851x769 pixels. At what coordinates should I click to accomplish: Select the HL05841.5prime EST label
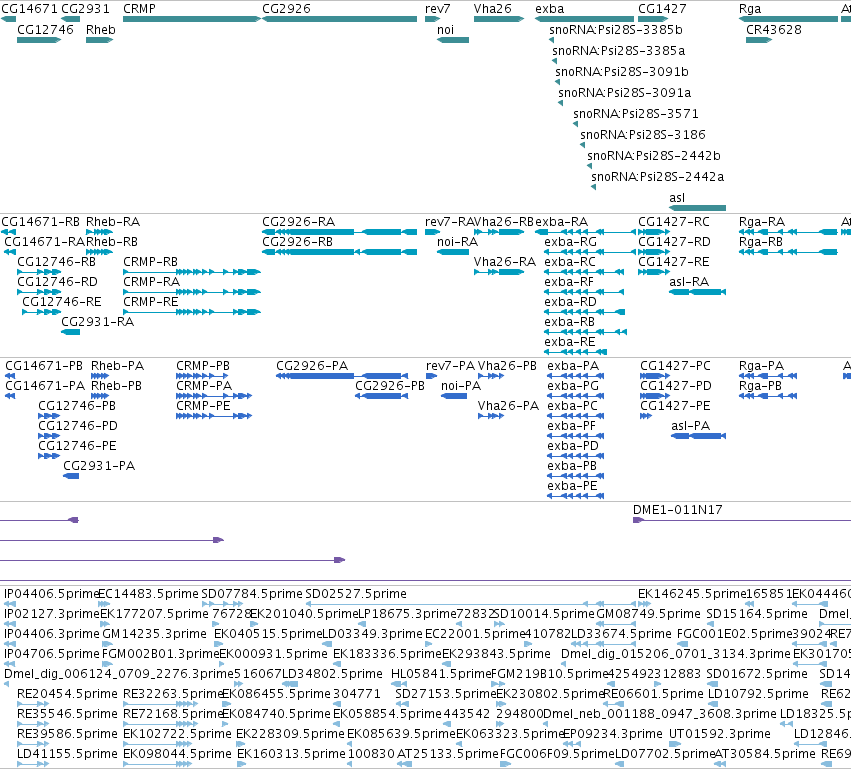(441, 675)
